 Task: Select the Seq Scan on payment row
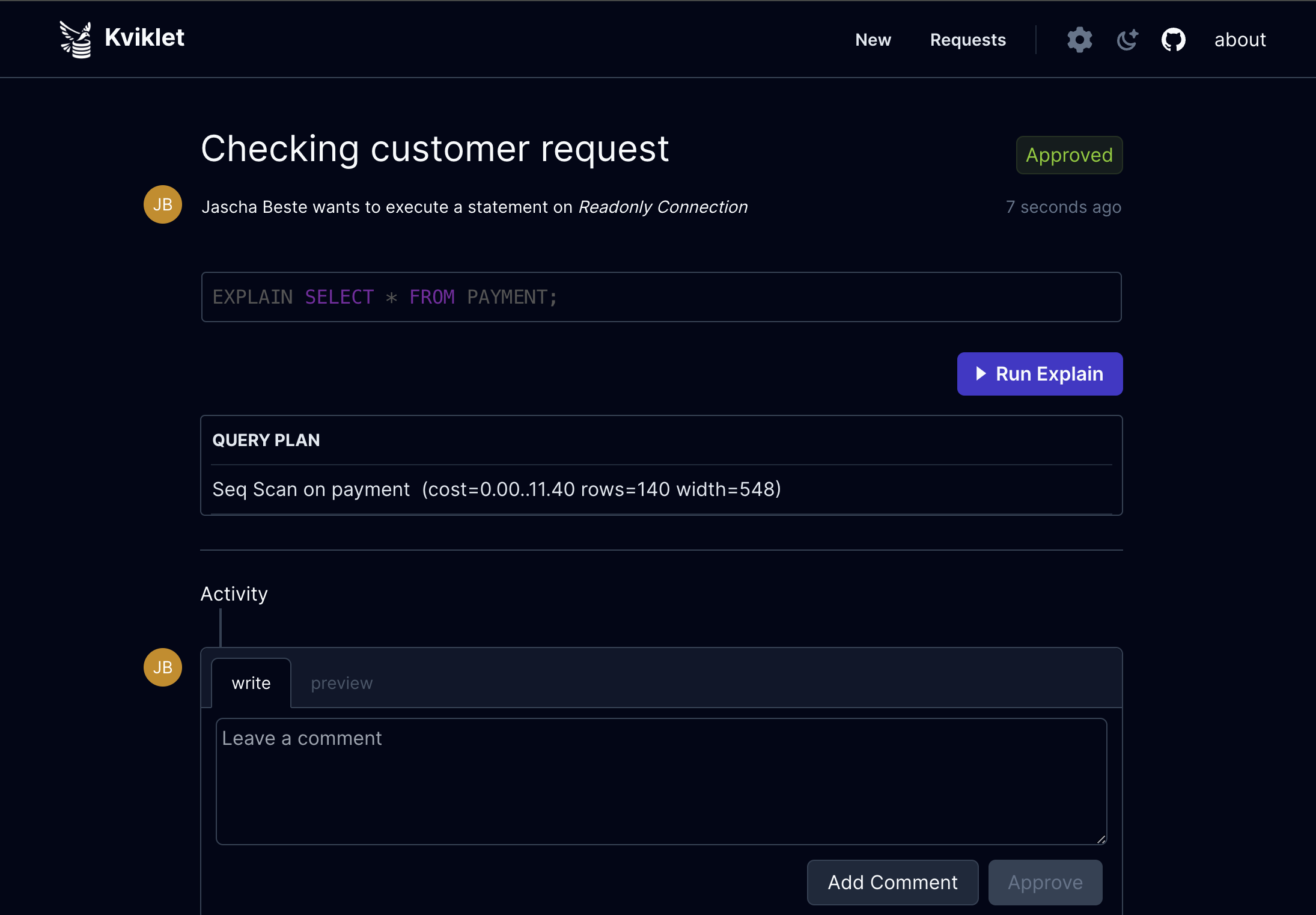tap(661, 489)
